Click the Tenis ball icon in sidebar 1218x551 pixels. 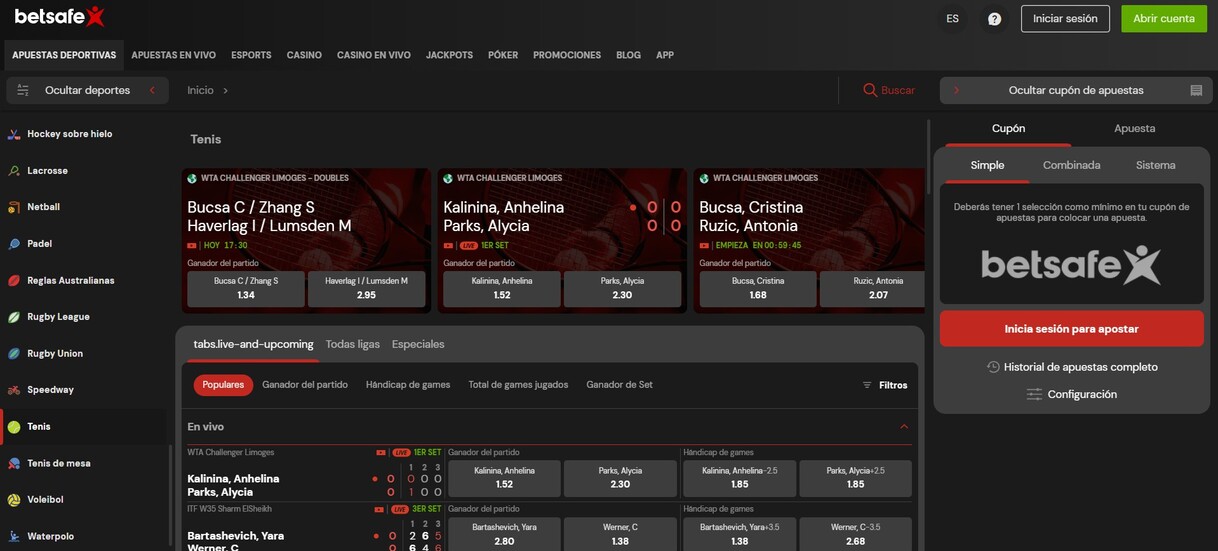pos(14,427)
